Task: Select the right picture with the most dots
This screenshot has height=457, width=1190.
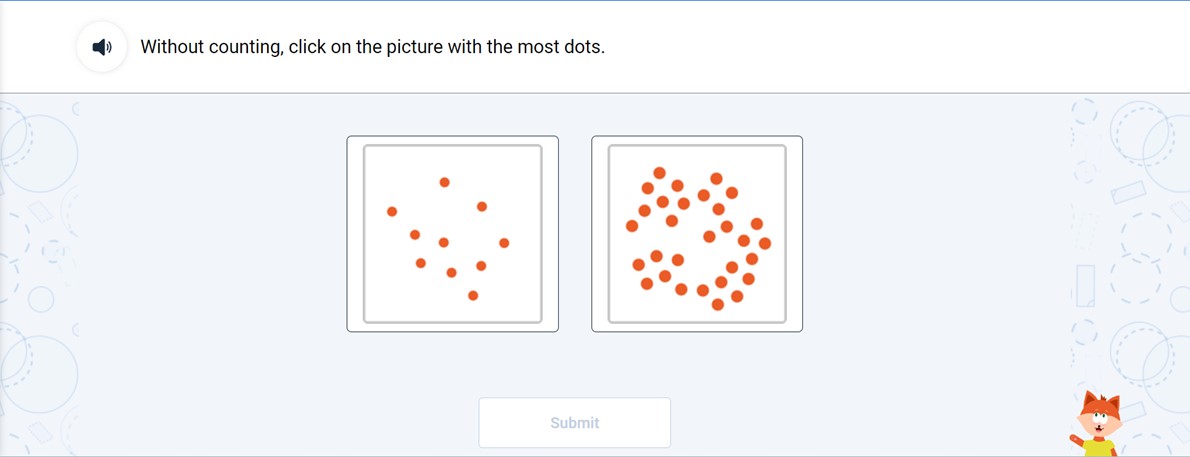Action: [697, 233]
